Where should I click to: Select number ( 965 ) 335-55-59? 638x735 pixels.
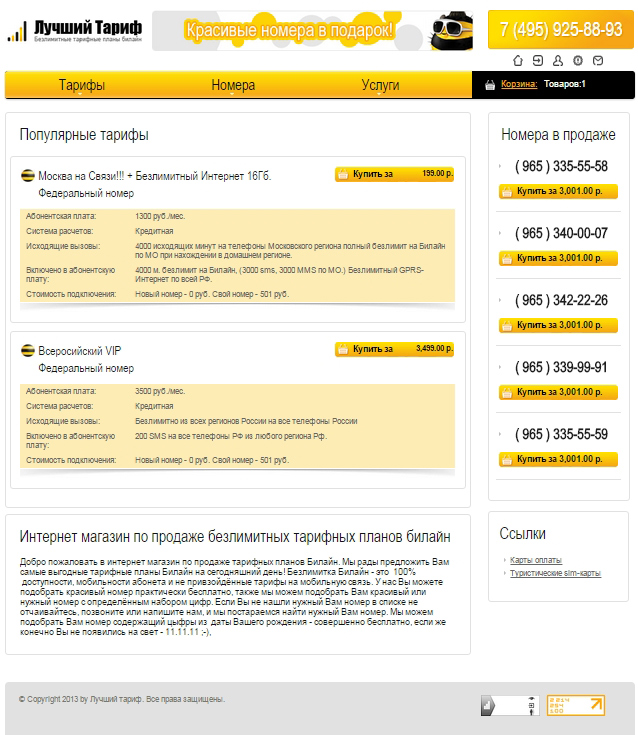[561, 434]
